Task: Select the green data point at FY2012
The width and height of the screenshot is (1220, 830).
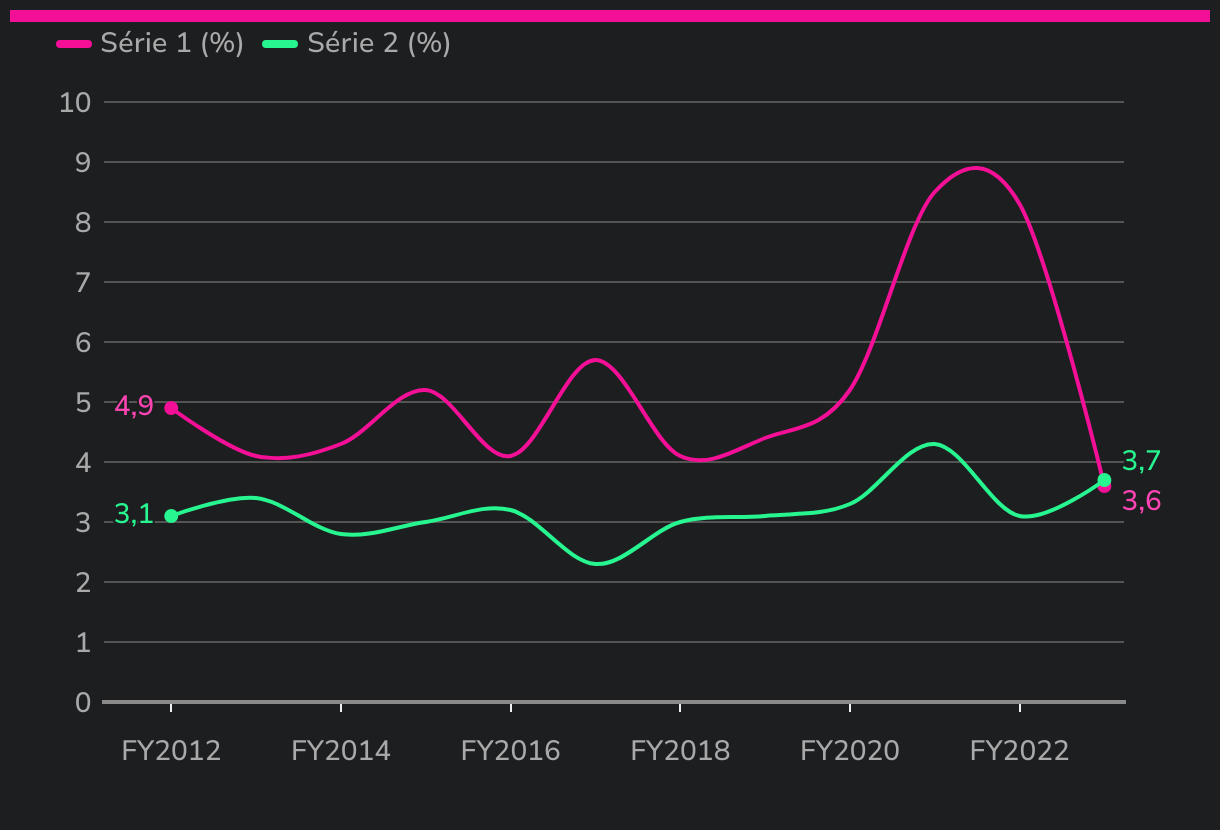Action: click(x=171, y=516)
